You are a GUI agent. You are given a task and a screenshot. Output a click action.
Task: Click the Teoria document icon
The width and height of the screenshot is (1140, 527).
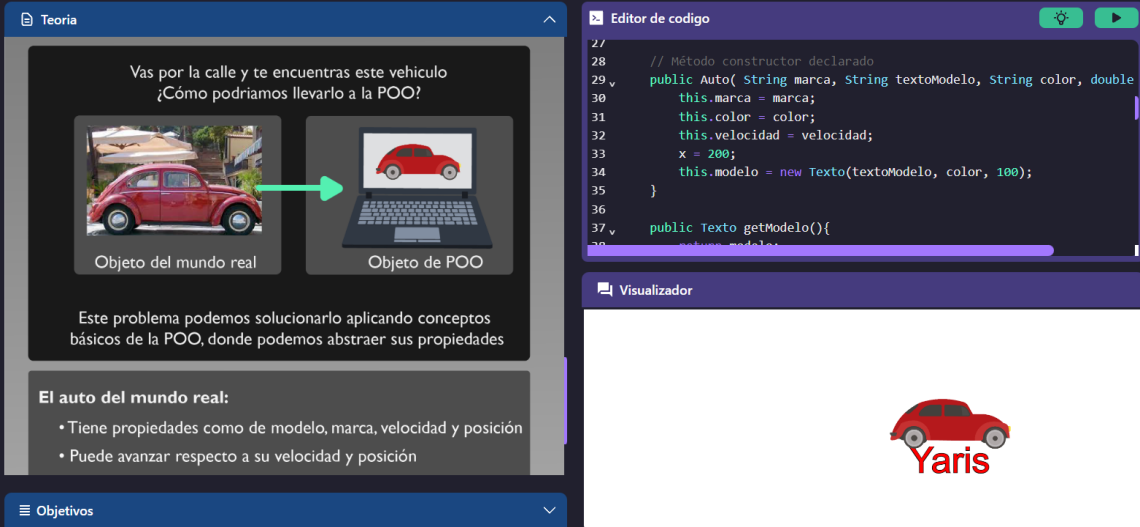(27, 20)
